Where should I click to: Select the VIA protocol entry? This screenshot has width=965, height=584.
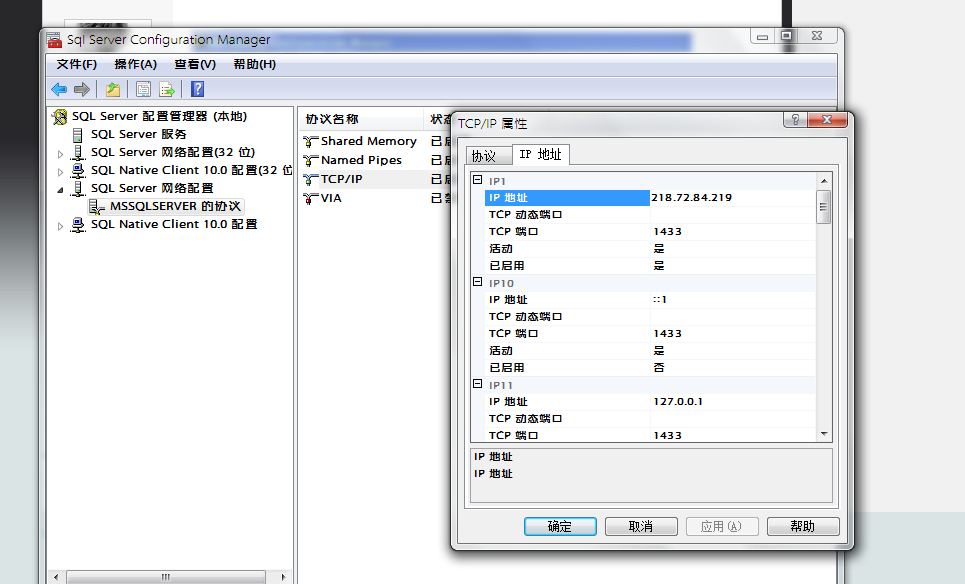(330, 198)
